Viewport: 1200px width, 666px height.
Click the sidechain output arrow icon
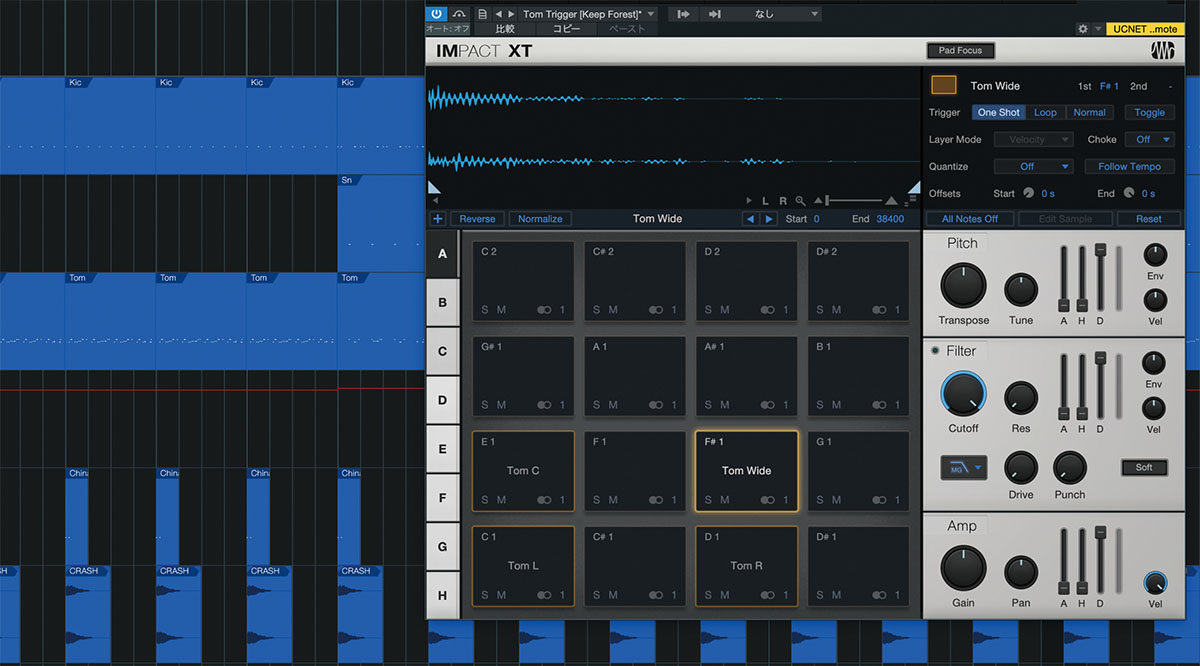[715, 14]
